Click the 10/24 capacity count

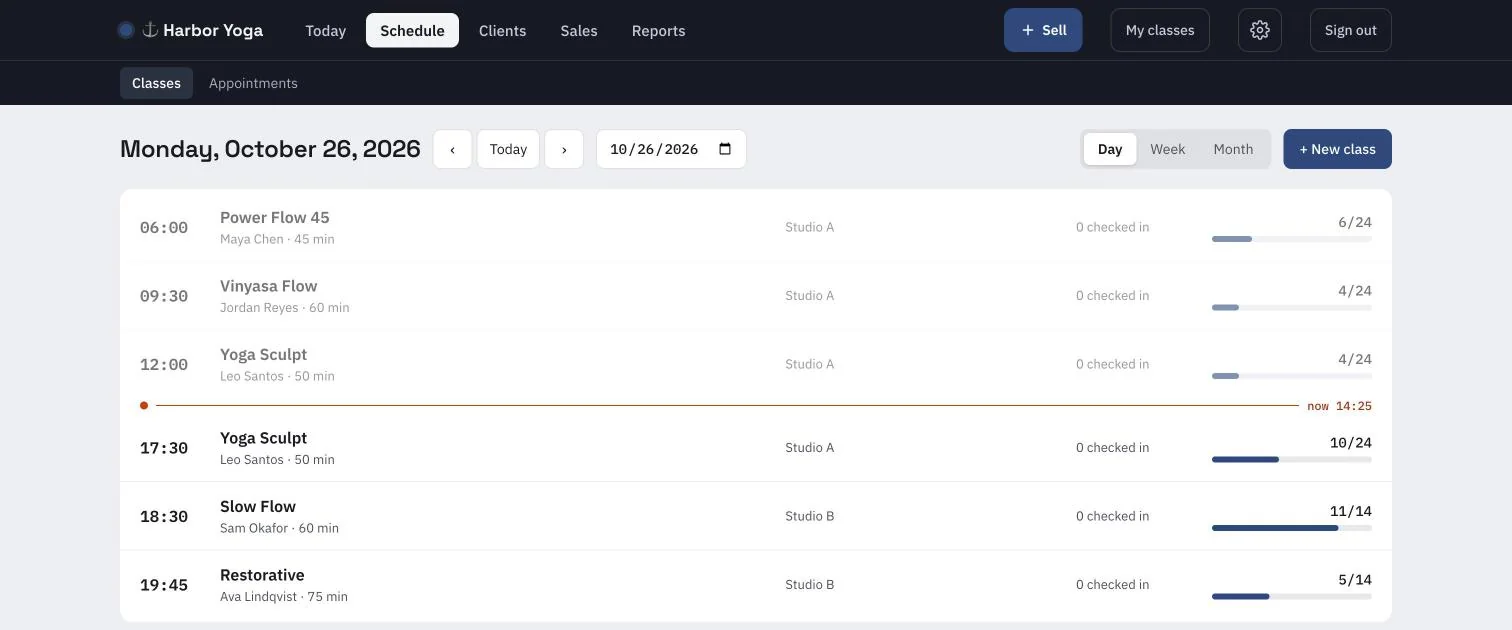click(x=1351, y=443)
